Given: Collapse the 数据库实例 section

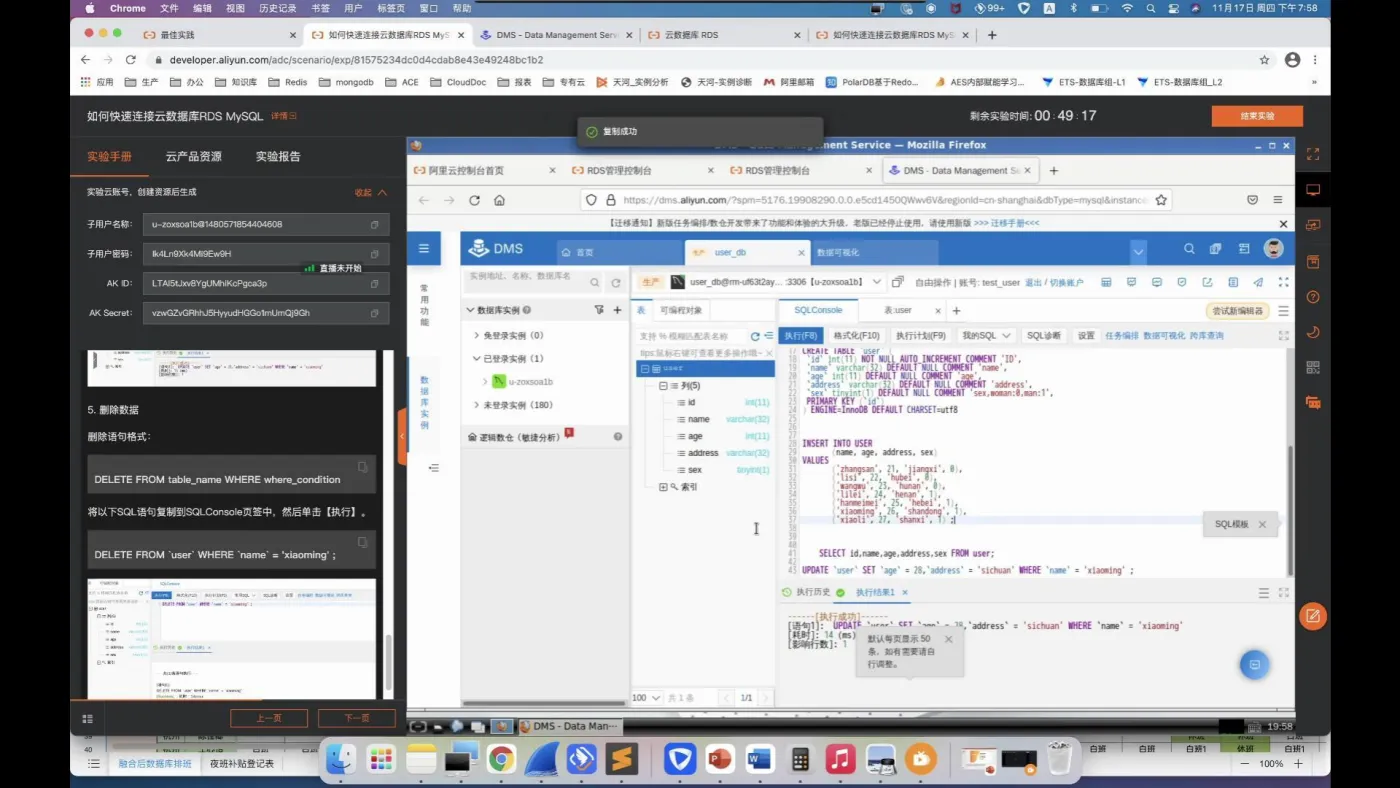Looking at the screenshot, I should (x=471, y=310).
